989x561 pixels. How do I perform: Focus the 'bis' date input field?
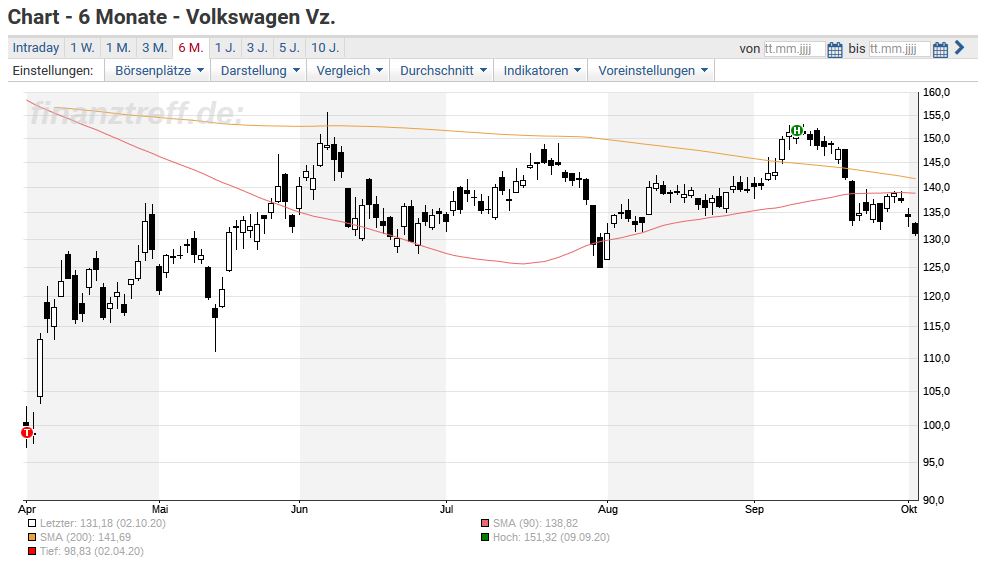click(x=899, y=49)
